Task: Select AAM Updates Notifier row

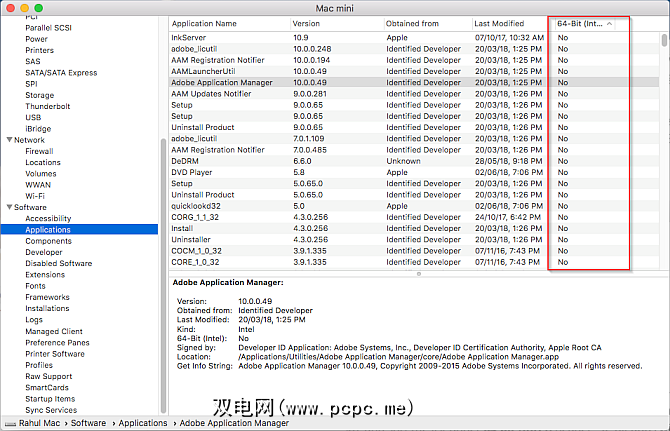Action: coord(414,94)
